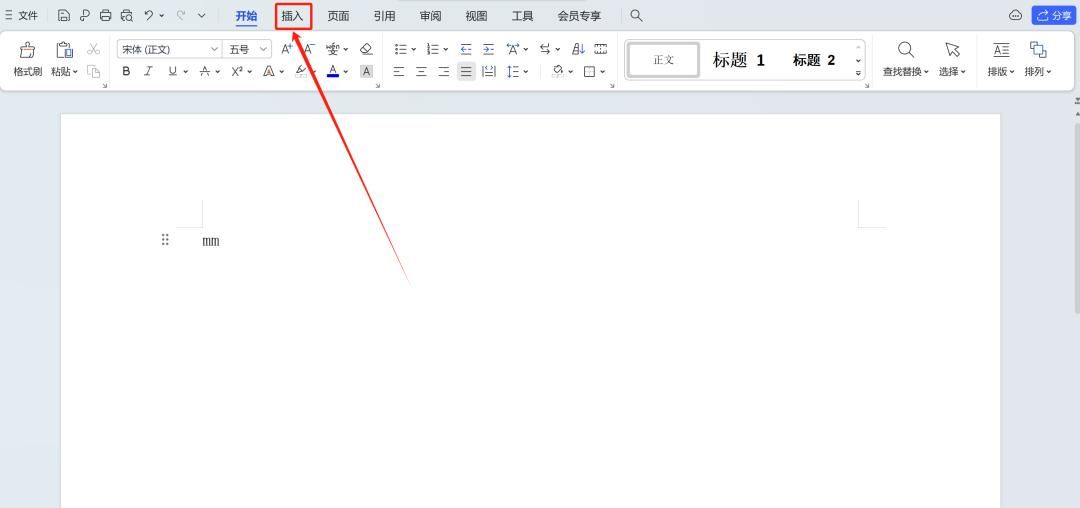1080x508 pixels.
Task: Toggle Bold formatting
Action: (126, 71)
